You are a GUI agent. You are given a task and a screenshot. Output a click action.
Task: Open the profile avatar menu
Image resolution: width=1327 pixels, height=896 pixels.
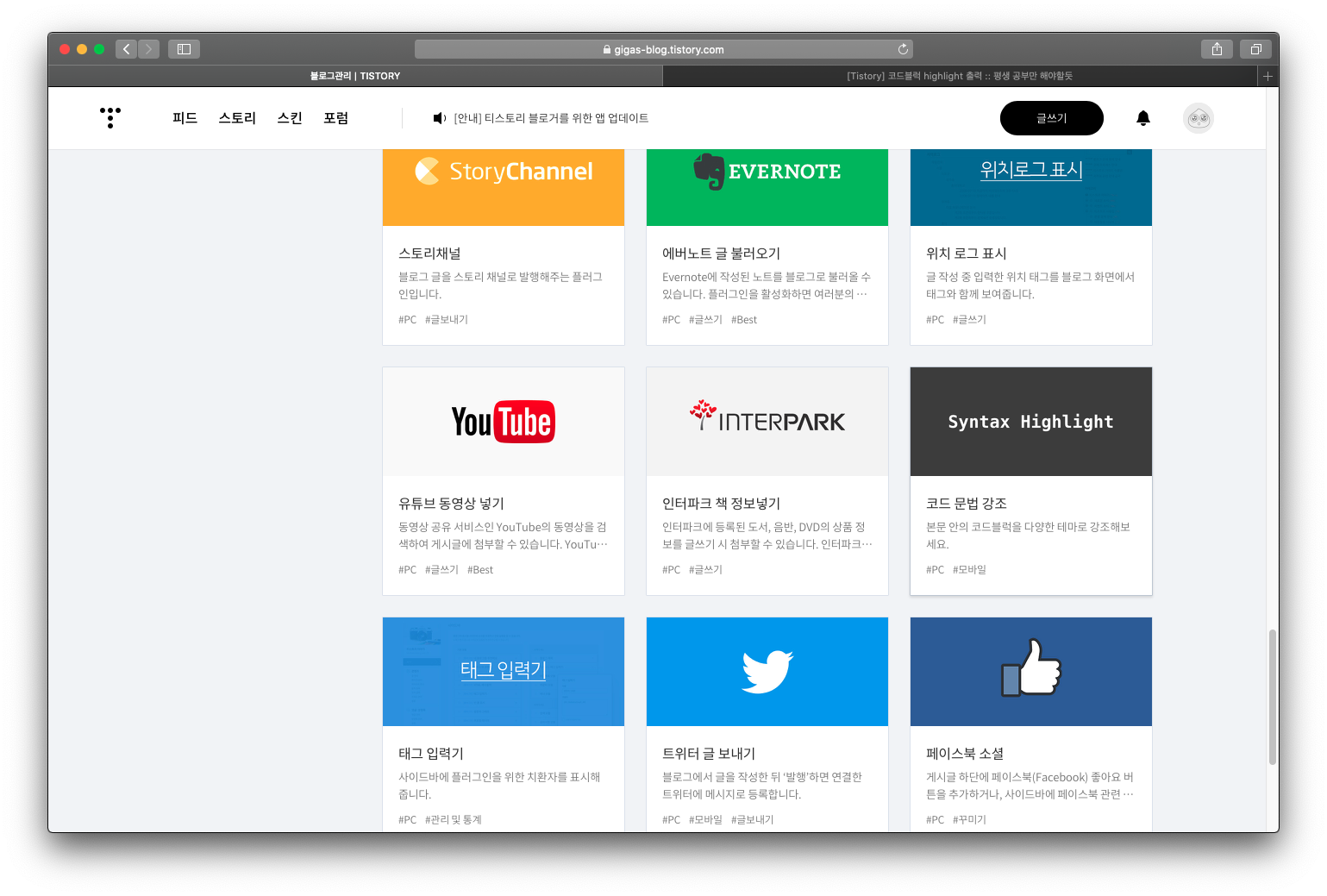click(x=1199, y=118)
